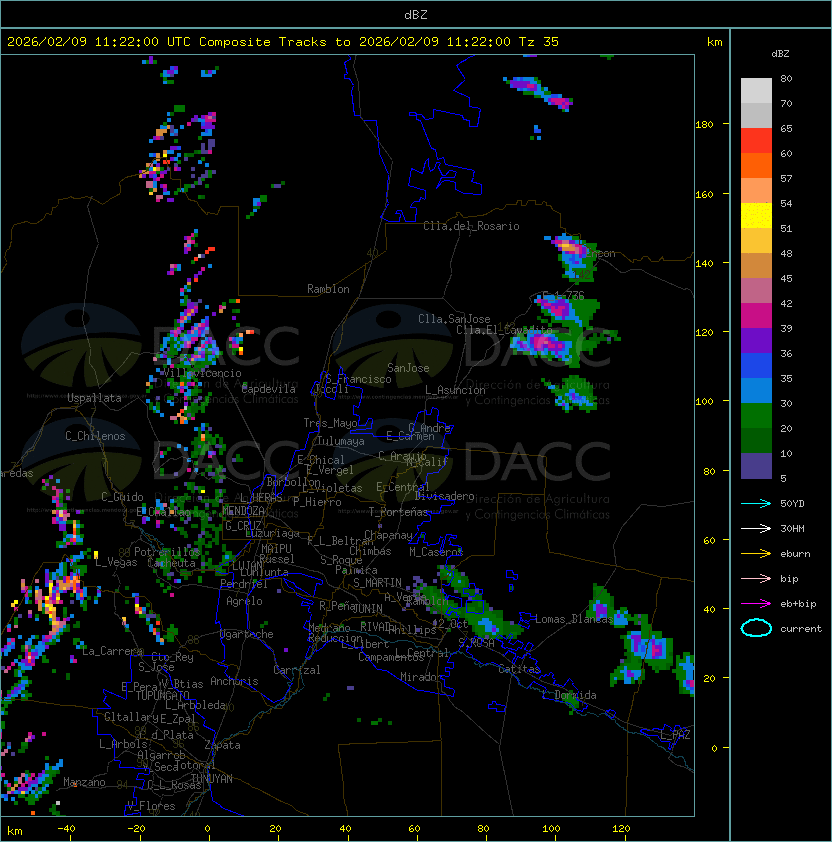Click the 'Agrelo' map label
Image resolution: width=832 pixels, height=842 pixels.
244,601
